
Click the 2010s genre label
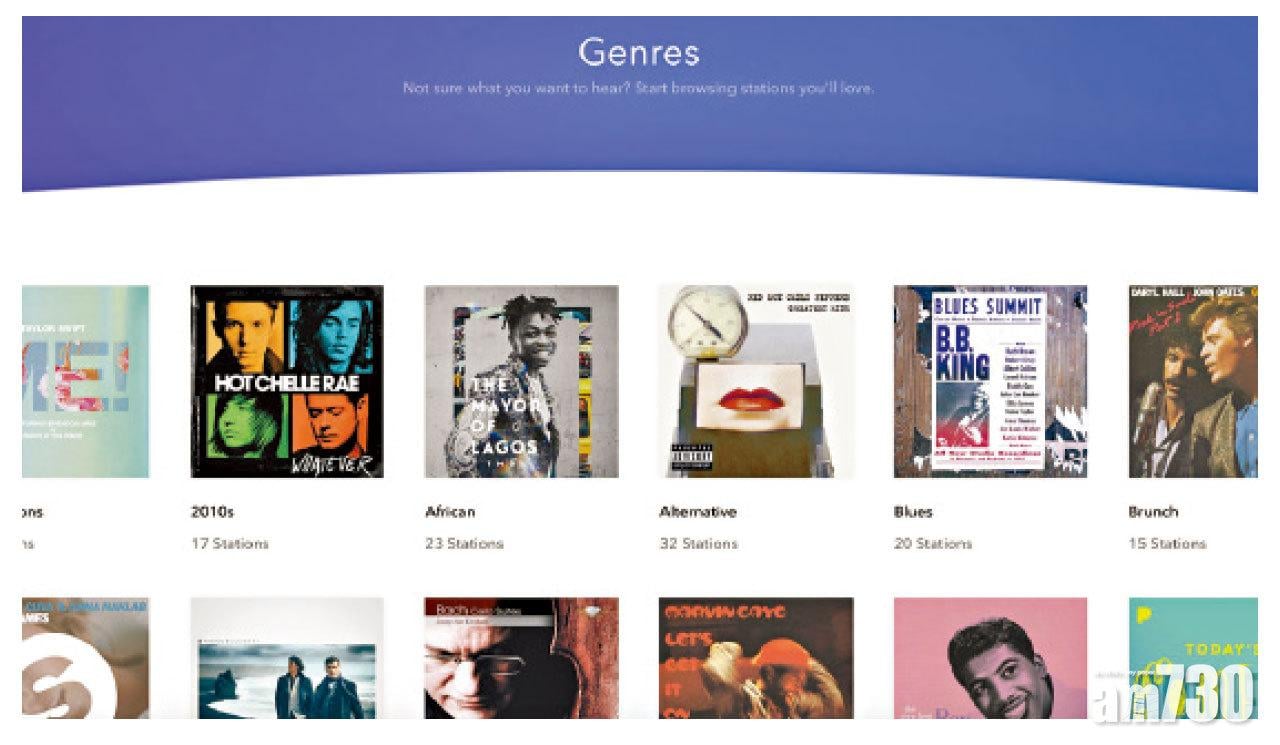click(211, 511)
